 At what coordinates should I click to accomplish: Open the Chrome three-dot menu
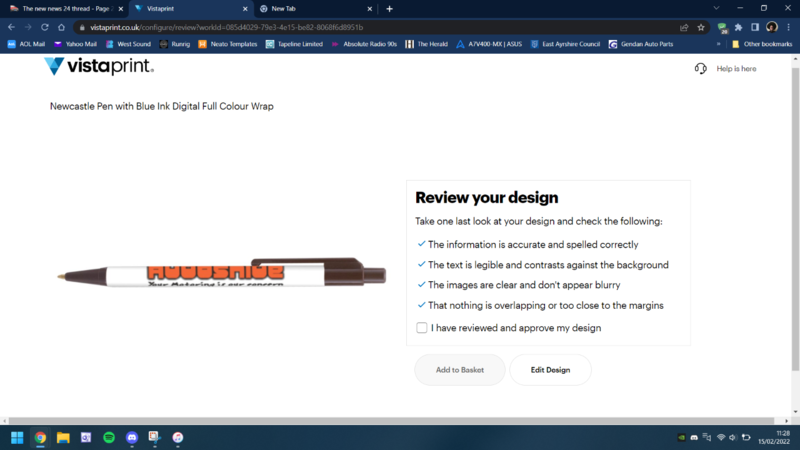tap(788, 27)
